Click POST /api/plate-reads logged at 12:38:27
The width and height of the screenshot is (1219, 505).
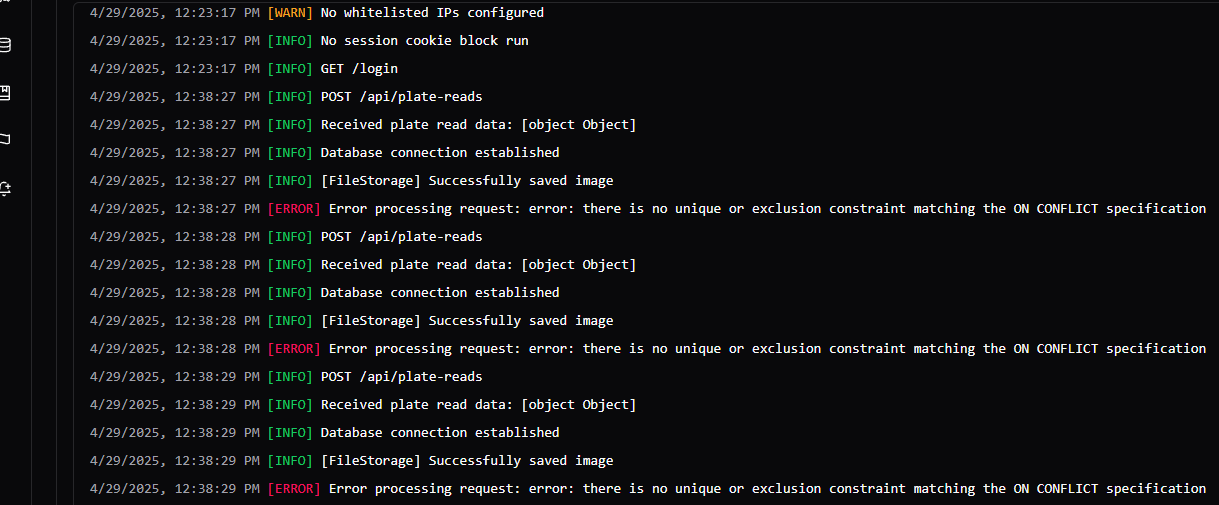[x=401, y=97]
